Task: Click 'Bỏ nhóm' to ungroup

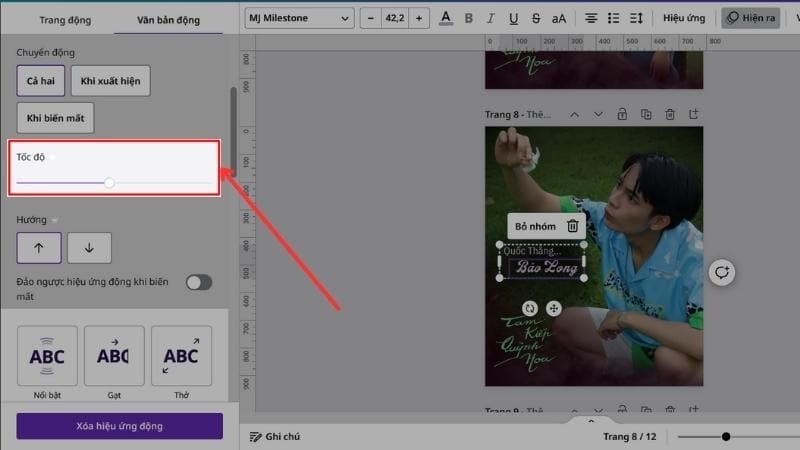Action: pyautogui.click(x=535, y=227)
